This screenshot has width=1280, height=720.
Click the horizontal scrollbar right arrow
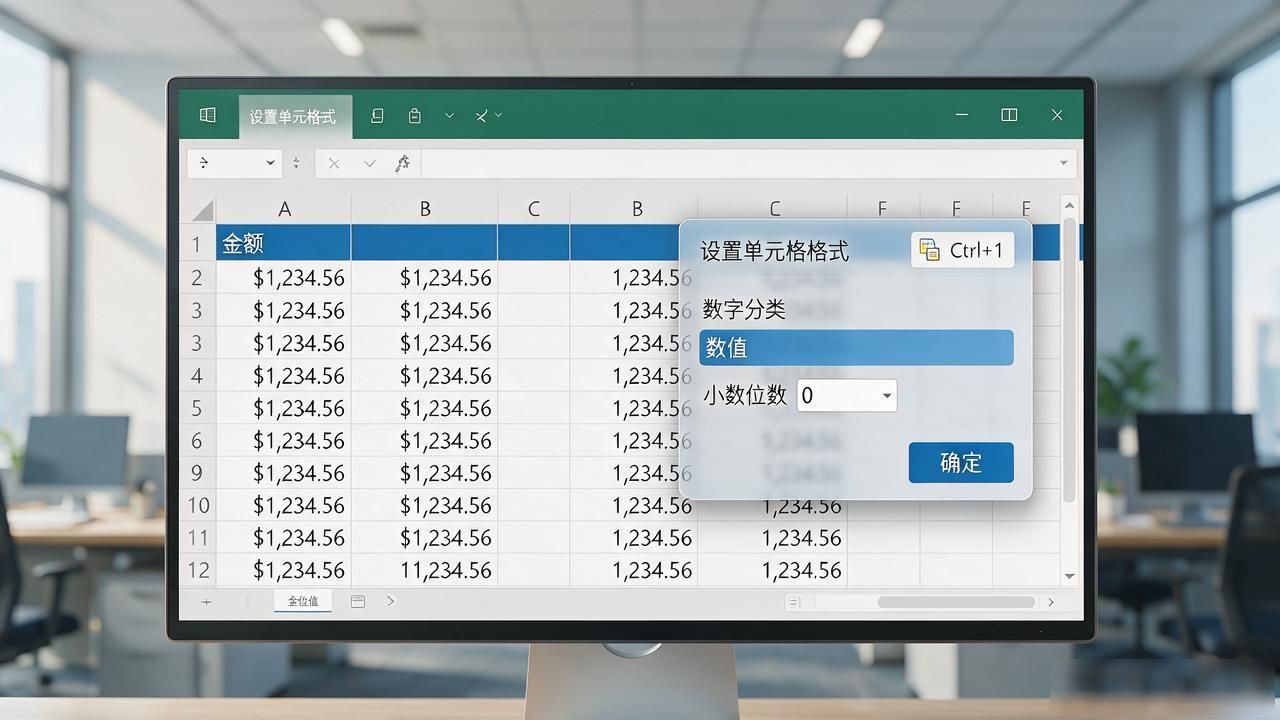pos(1051,602)
